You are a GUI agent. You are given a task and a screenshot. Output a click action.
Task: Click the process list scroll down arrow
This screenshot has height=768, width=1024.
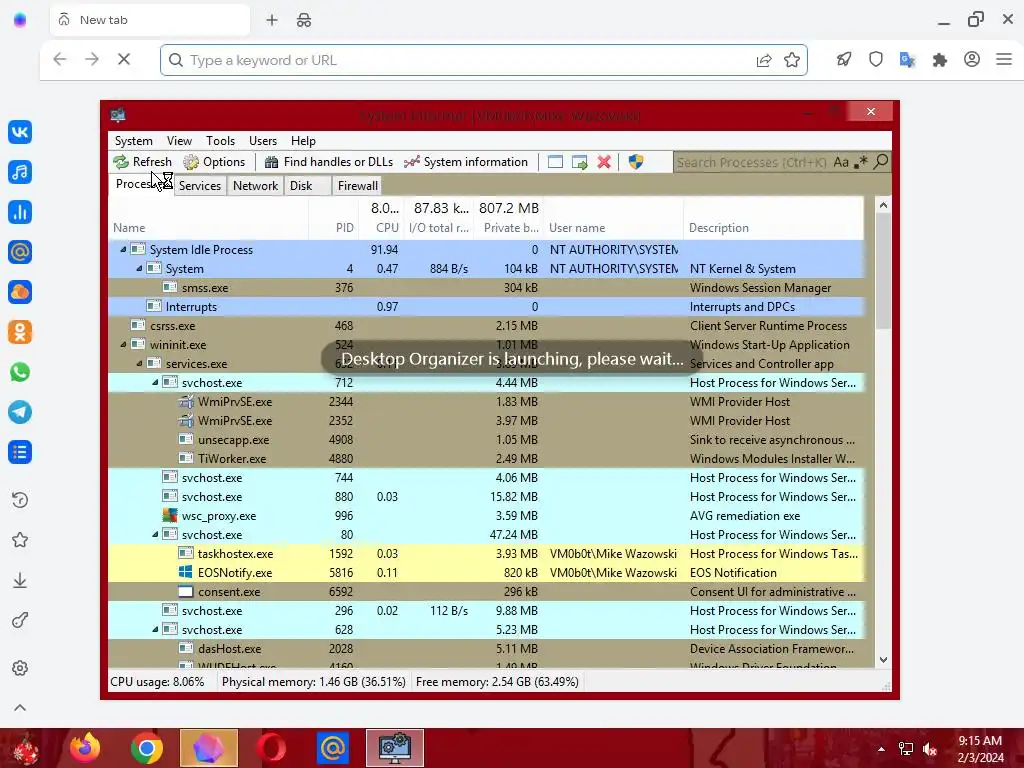click(883, 660)
